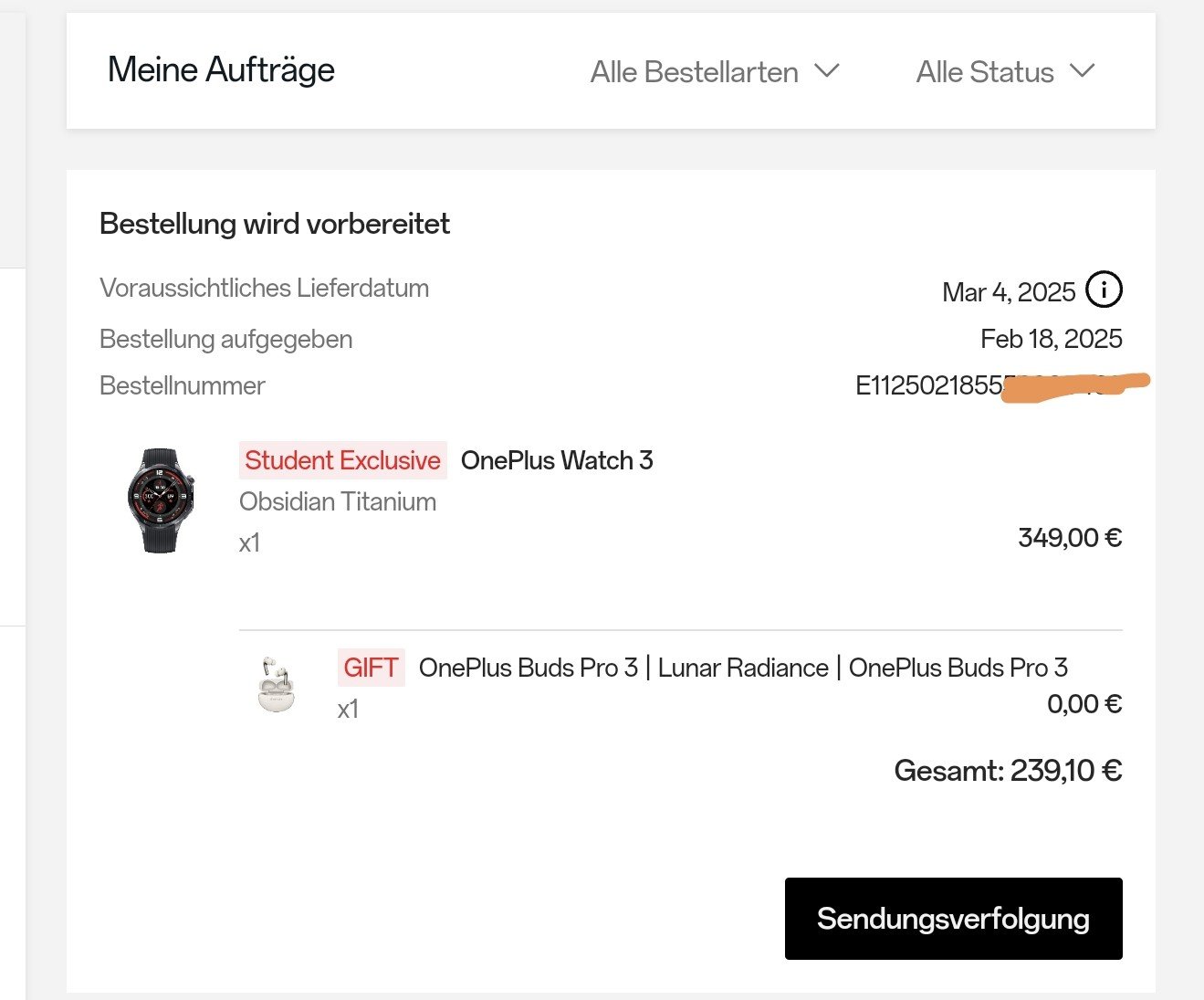Open the Alle Bestellarten filter label

point(694,72)
